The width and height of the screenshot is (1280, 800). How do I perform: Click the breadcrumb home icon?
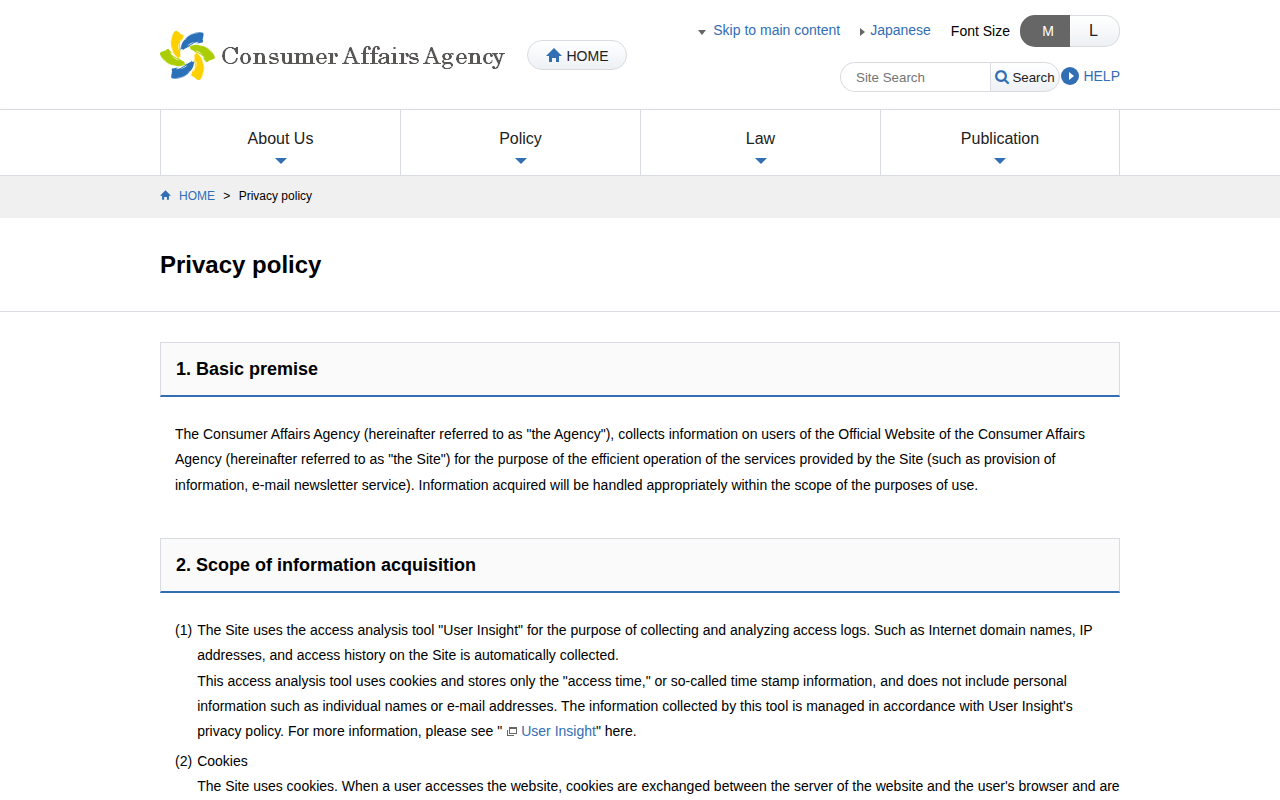coord(166,196)
